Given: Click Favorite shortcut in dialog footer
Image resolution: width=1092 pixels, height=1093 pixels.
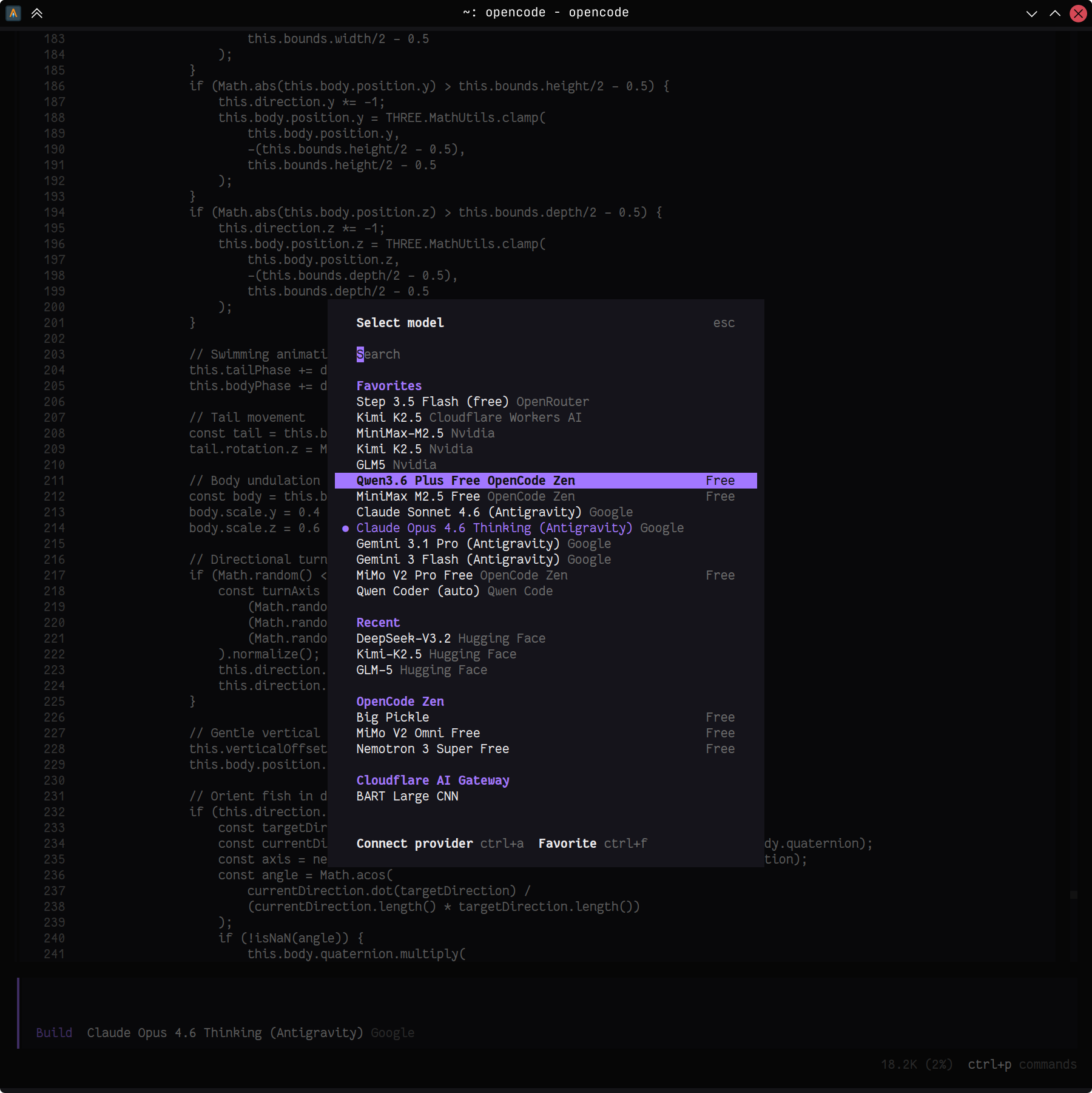Looking at the screenshot, I should pos(567,844).
